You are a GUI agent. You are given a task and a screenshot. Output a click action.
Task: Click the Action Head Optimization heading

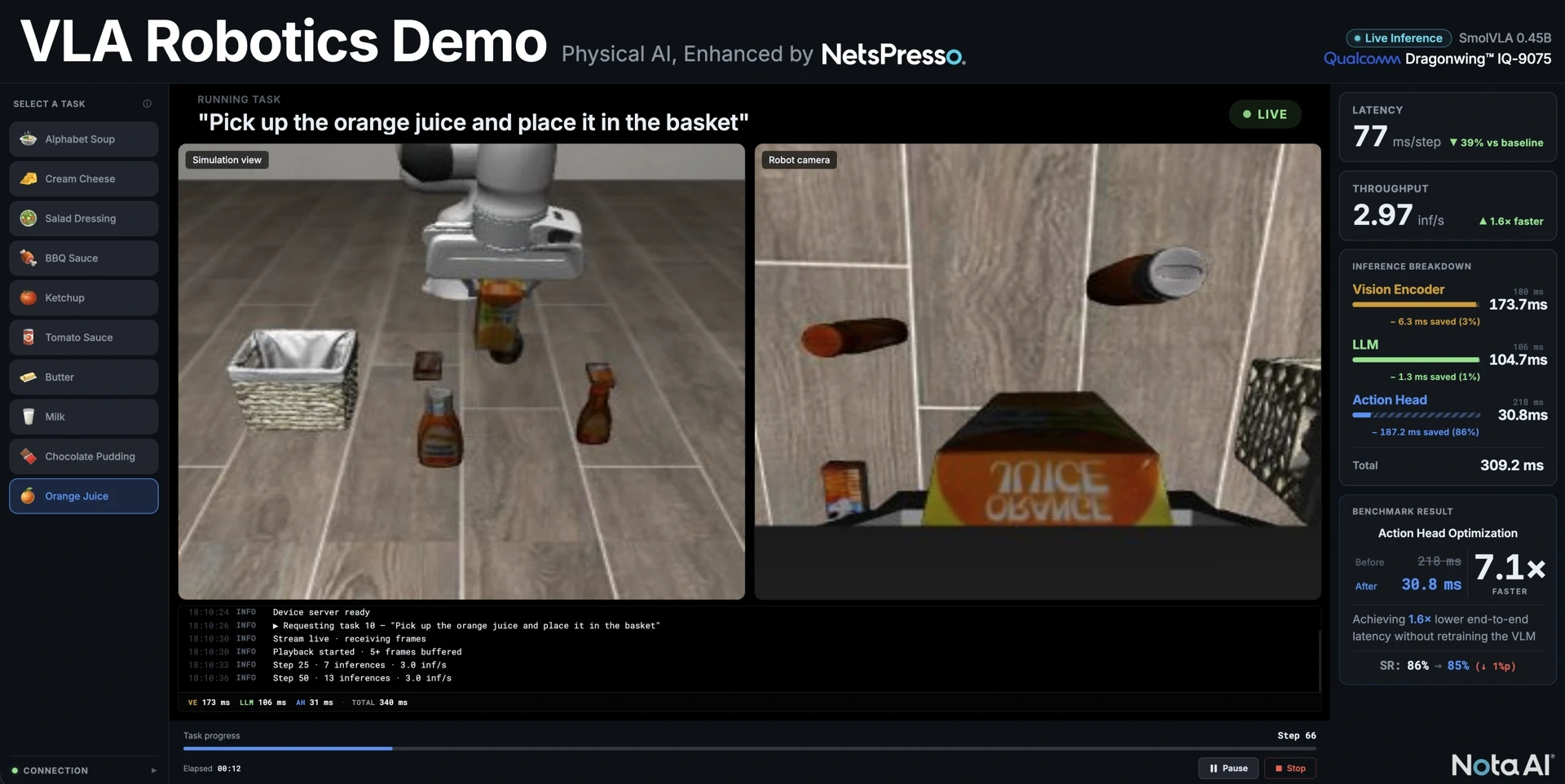[x=1448, y=533]
